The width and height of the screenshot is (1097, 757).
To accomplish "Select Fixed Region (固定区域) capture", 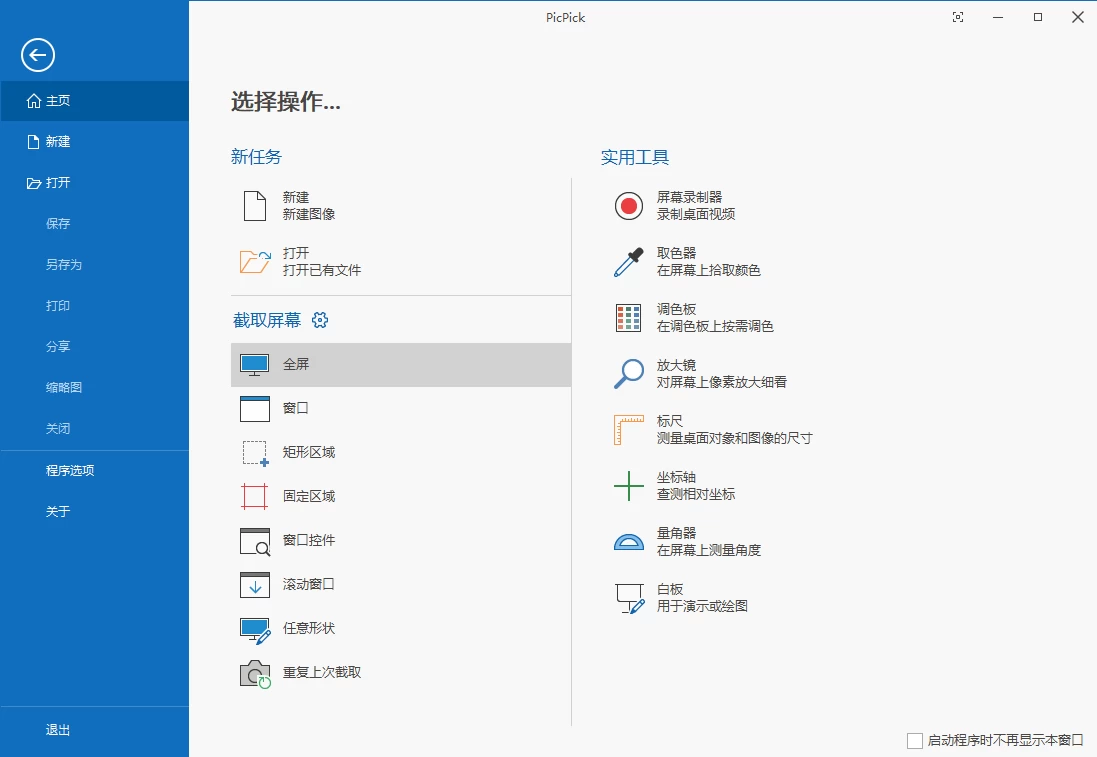I will (x=308, y=496).
